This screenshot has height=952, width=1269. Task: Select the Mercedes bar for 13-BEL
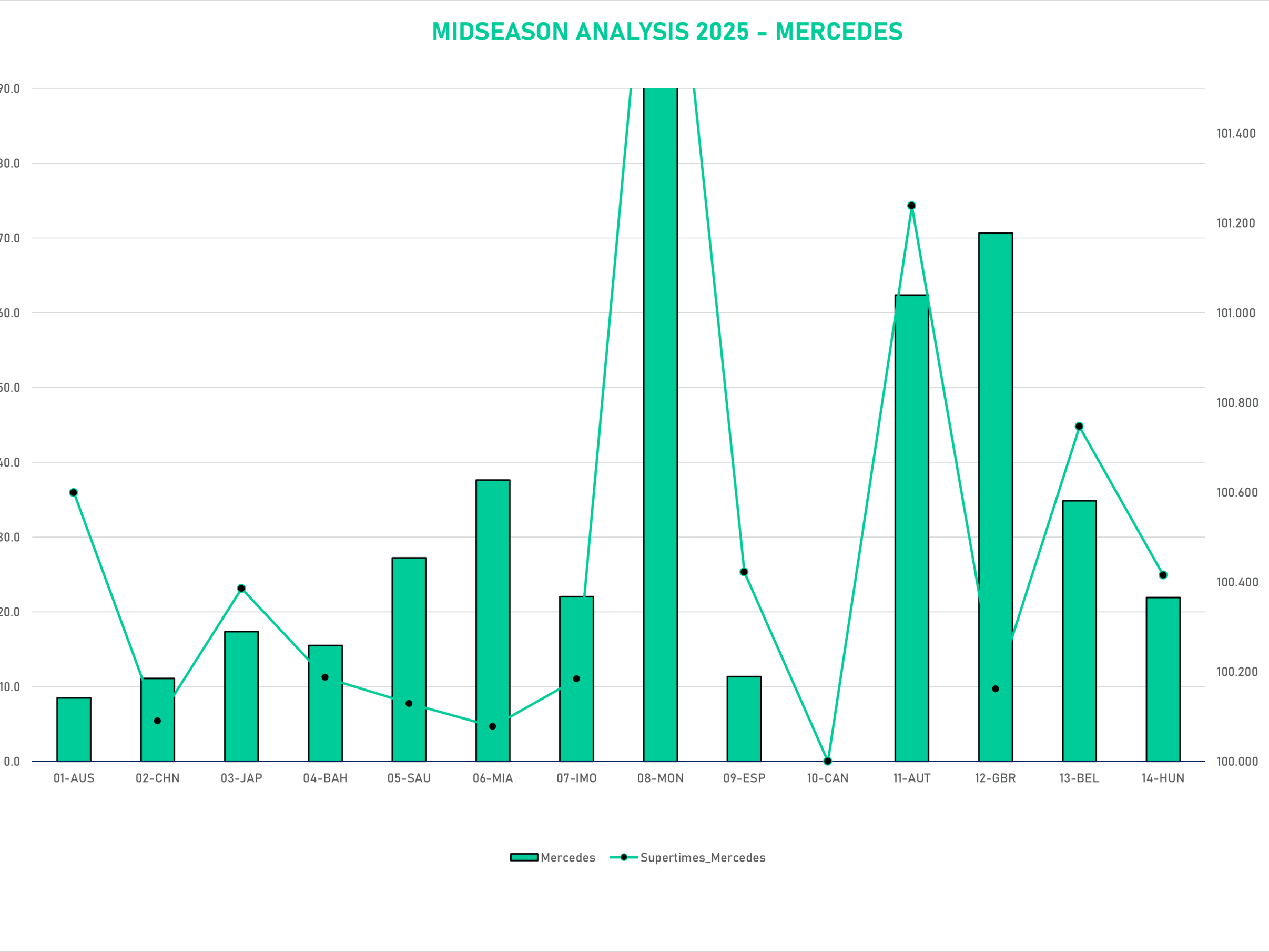[1079, 631]
